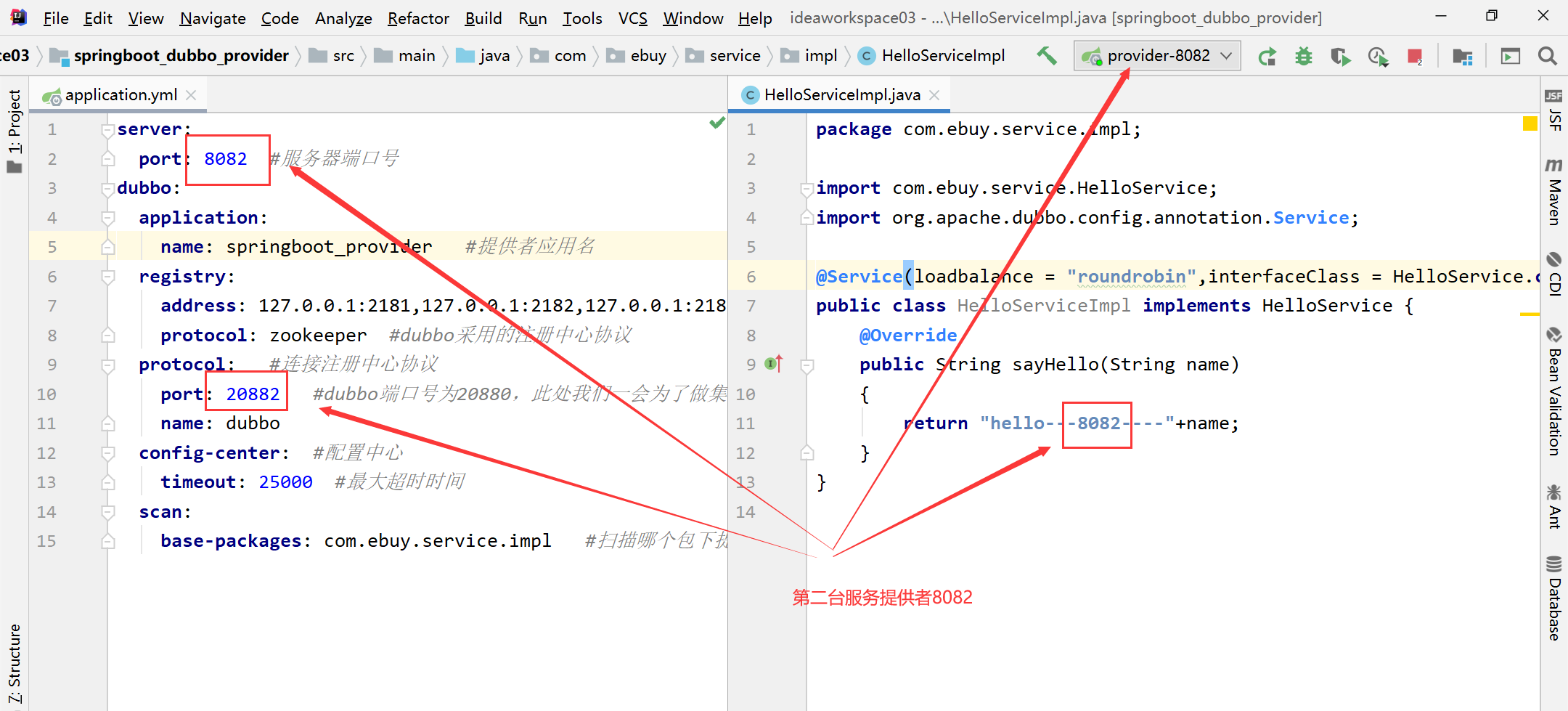This screenshot has height=711, width=1568.
Task: Click the run anything terminal icon
Action: 1511,56
